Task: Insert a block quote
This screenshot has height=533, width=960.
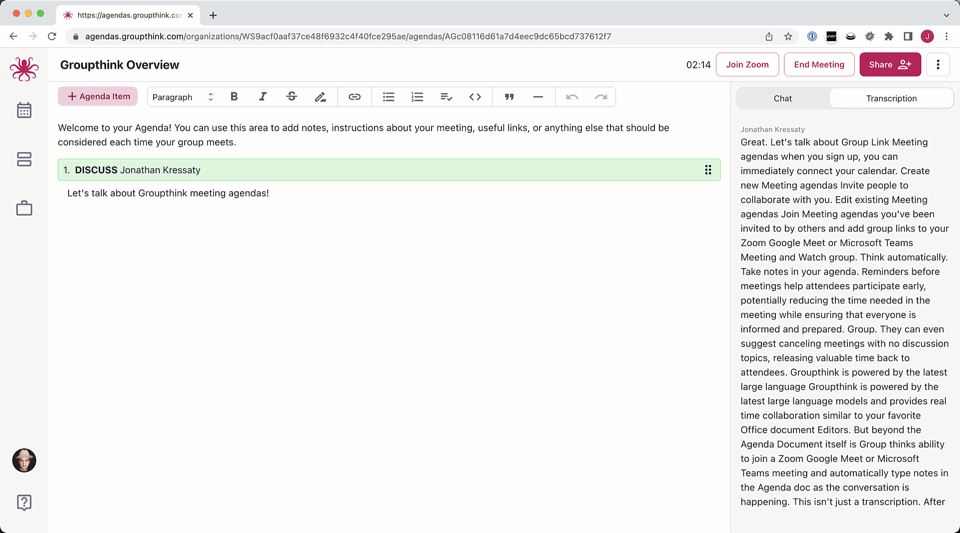Action: (509, 97)
